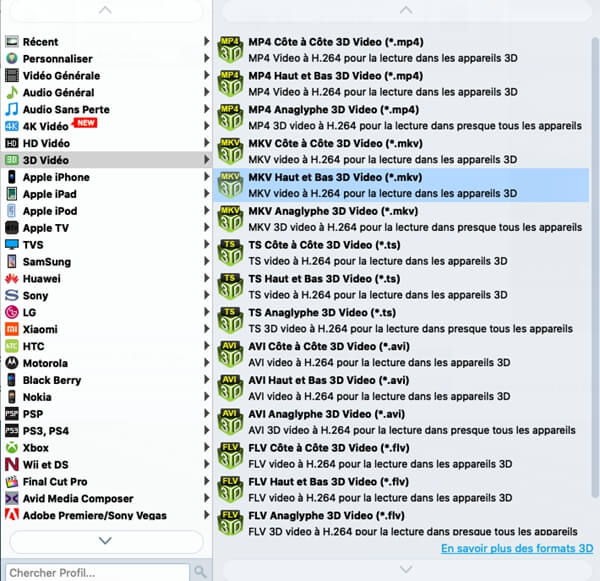The width and height of the screenshot is (600, 581).
Task: Click the FLV Côte à Côte 3D icon
Action: coord(230,456)
